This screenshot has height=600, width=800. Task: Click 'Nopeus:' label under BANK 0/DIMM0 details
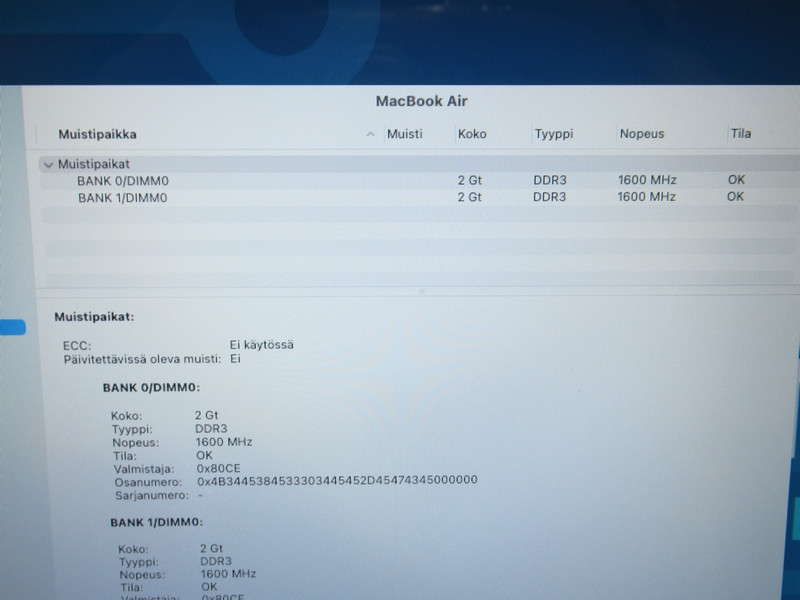[x=136, y=442]
